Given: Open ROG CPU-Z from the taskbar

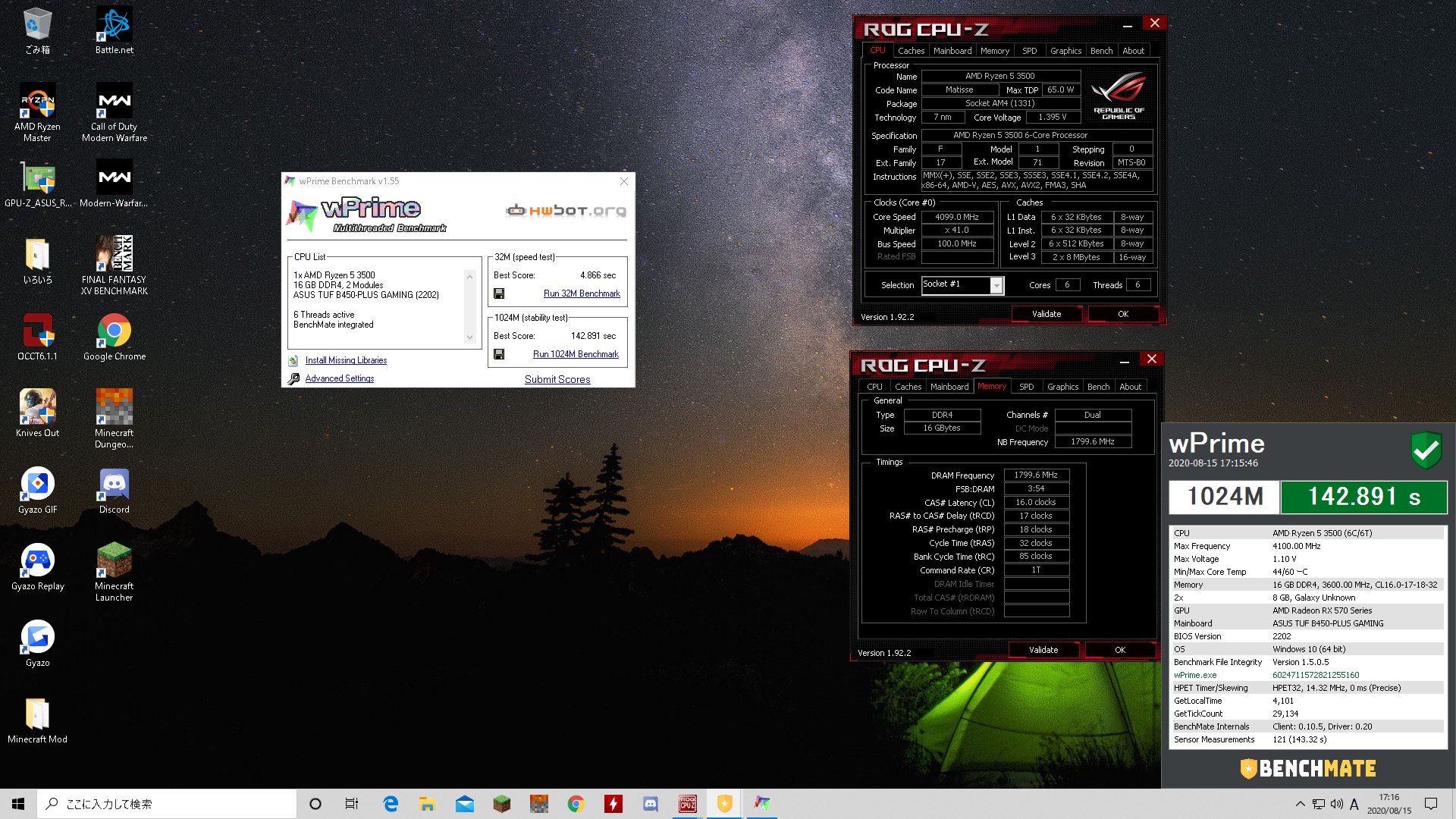Looking at the screenshot, I should pos(688,804).
